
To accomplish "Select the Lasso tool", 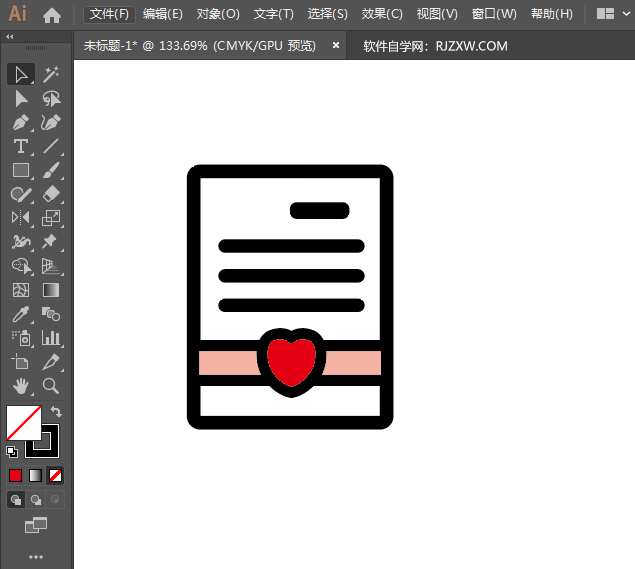I will (x=51, y=98).
